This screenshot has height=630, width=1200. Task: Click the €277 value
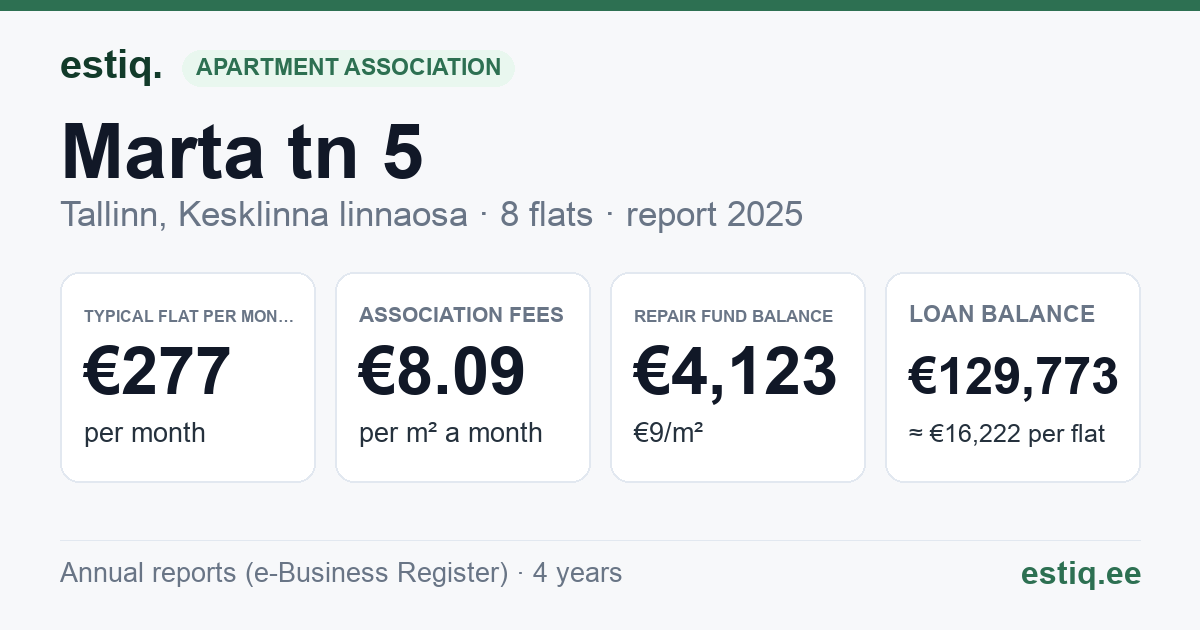(x=157, y=371)
